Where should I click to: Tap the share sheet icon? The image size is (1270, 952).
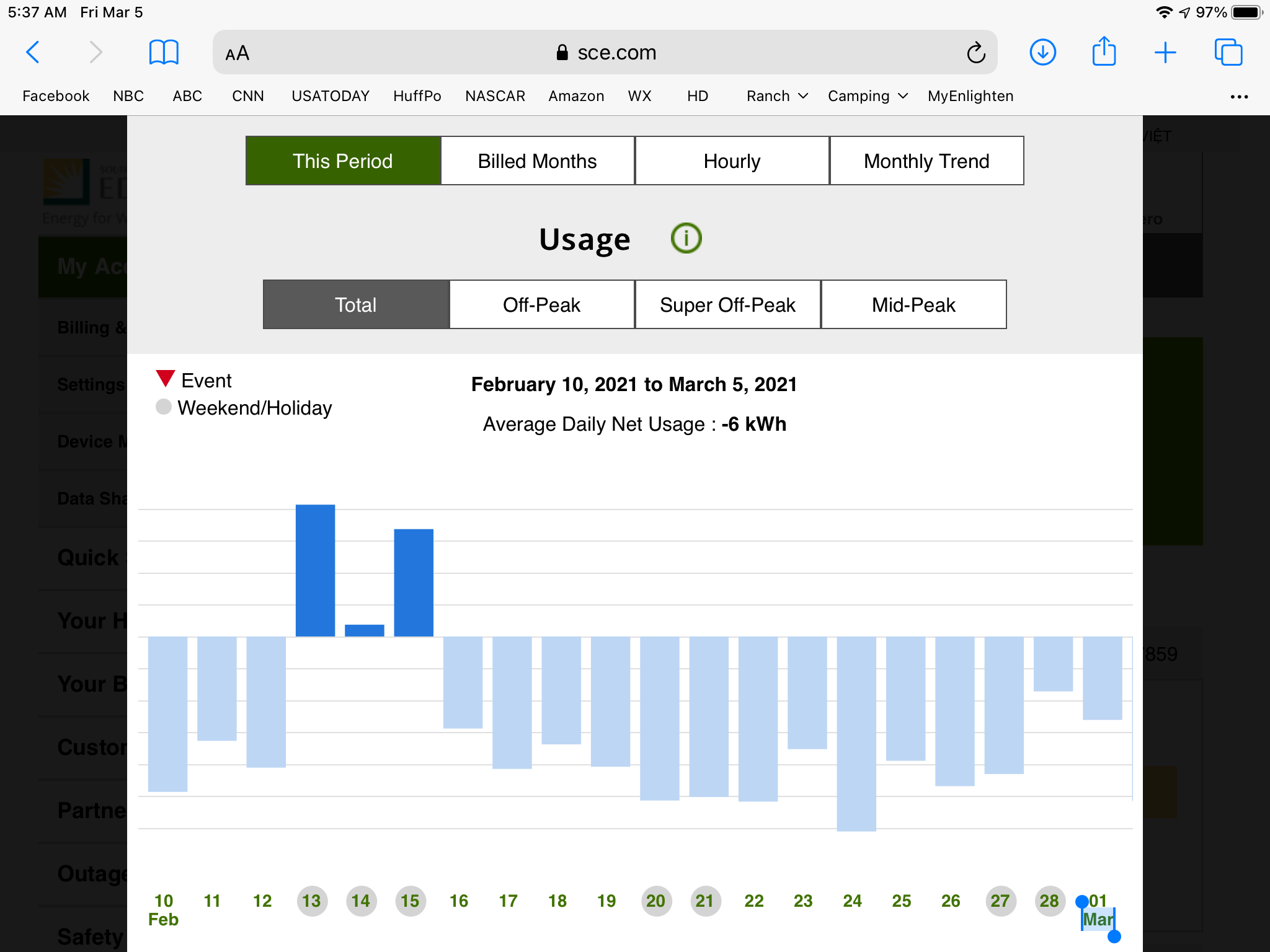click(1104, 51)
